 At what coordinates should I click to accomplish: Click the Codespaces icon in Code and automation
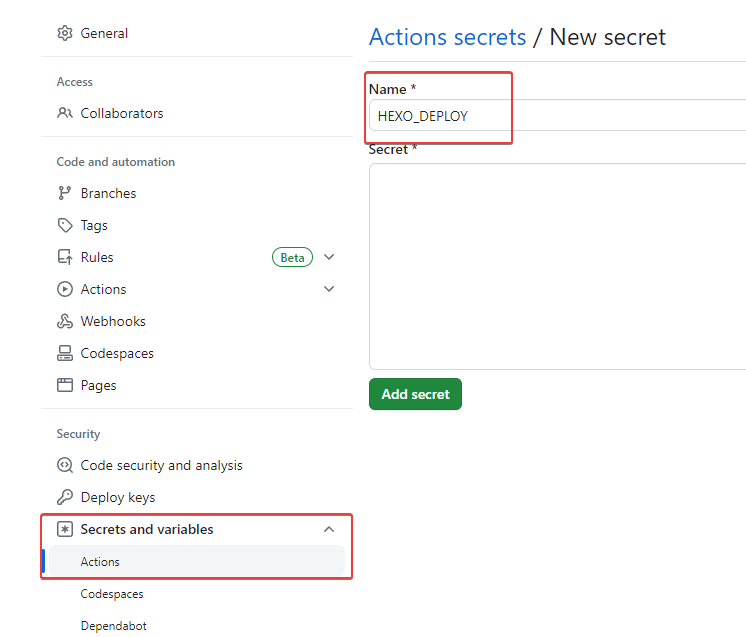click(65, 353)
